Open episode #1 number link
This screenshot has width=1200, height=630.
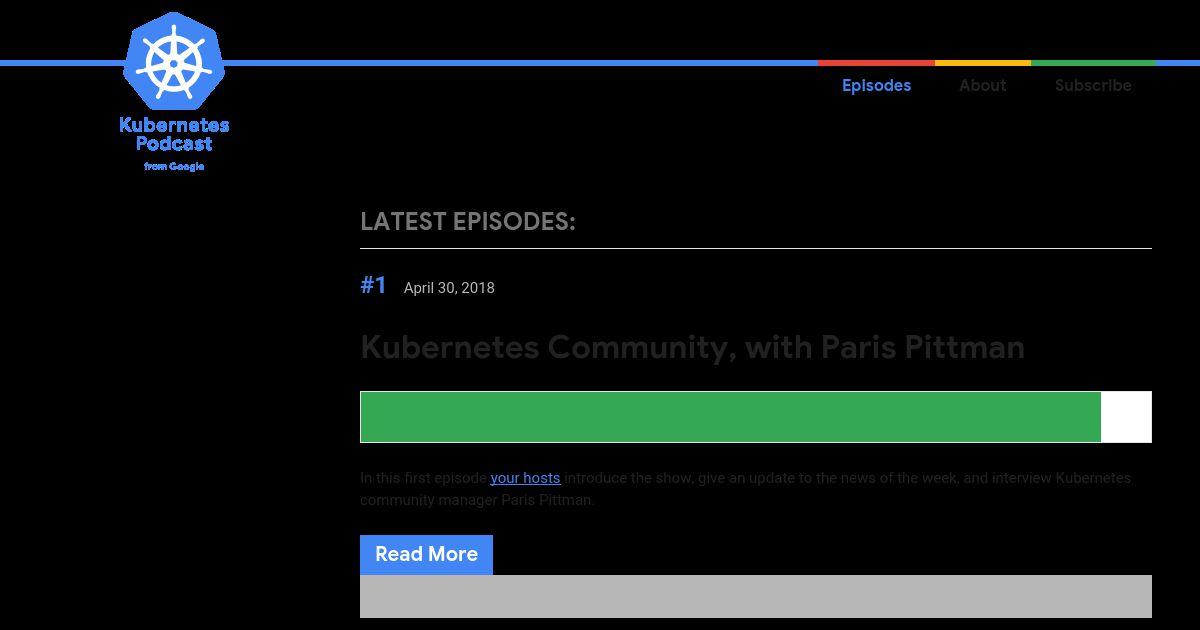point(373,285)
